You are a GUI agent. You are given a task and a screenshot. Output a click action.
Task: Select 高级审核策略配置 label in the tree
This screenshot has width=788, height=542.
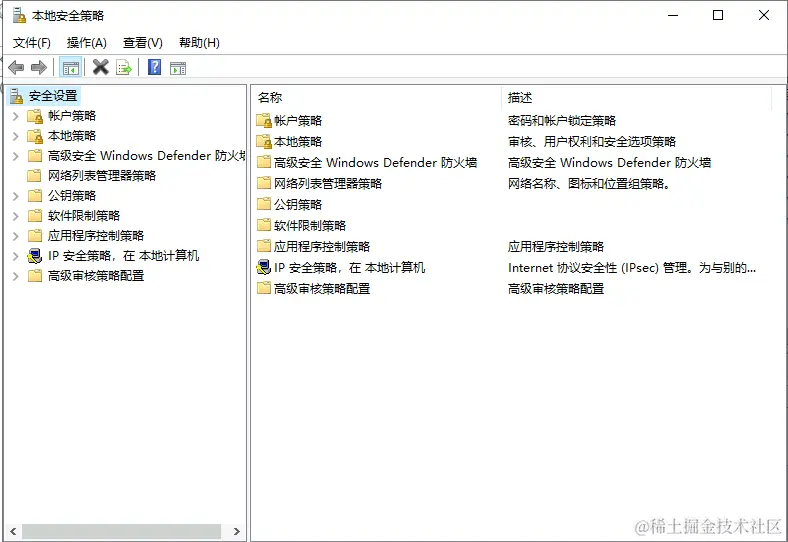point(96,276)
